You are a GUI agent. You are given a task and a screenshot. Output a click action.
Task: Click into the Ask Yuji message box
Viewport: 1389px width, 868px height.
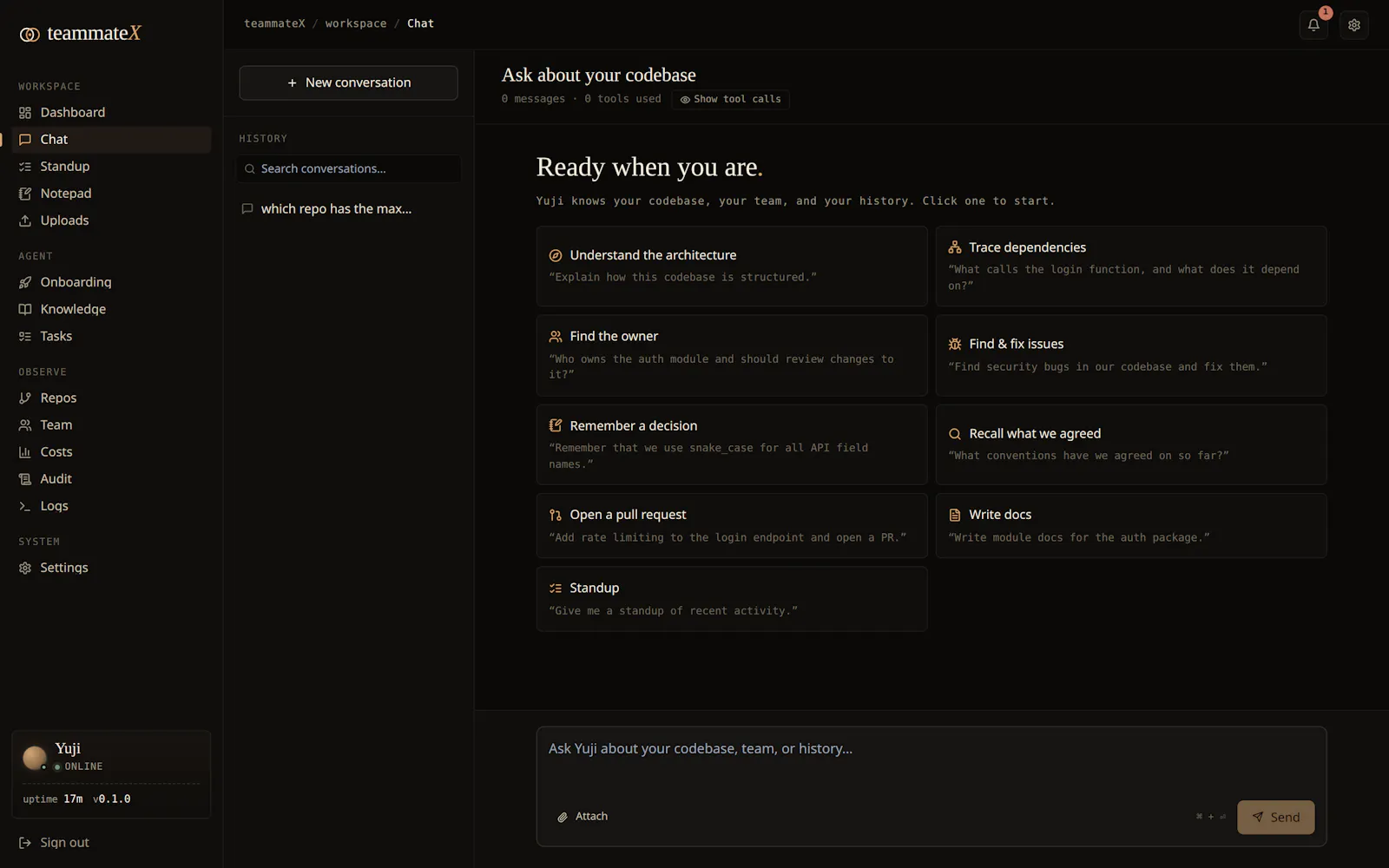point(931,761)
